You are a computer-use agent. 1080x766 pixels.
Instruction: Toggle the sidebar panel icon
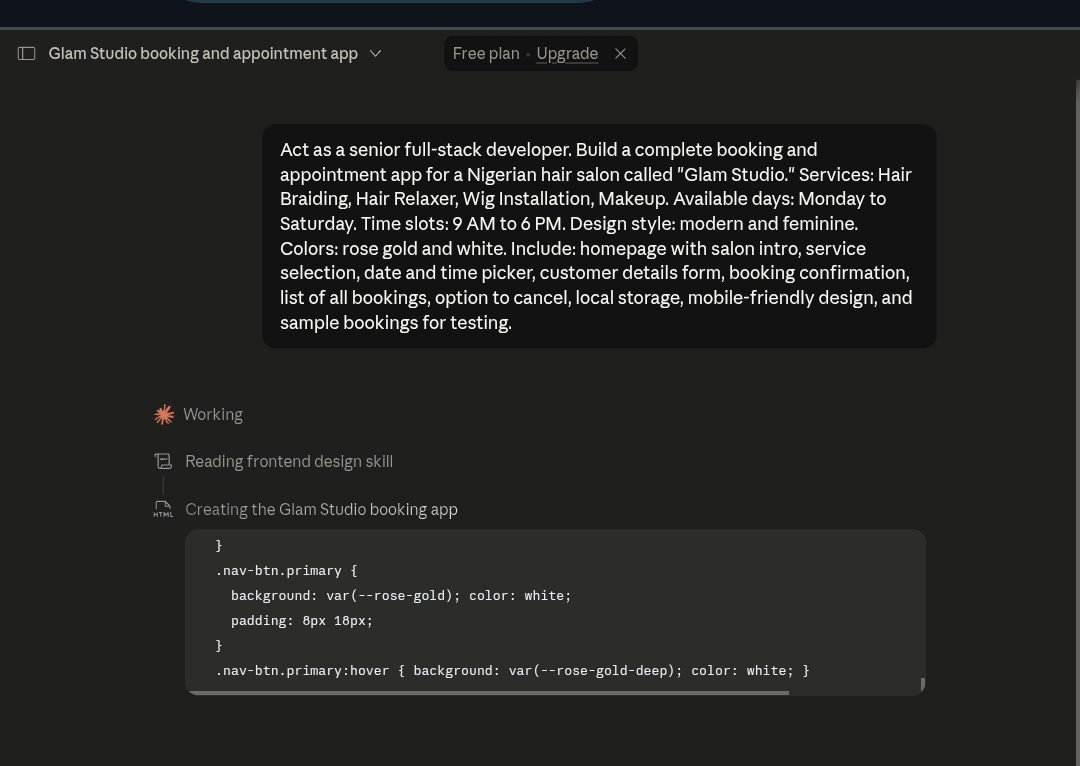point(26,54)
